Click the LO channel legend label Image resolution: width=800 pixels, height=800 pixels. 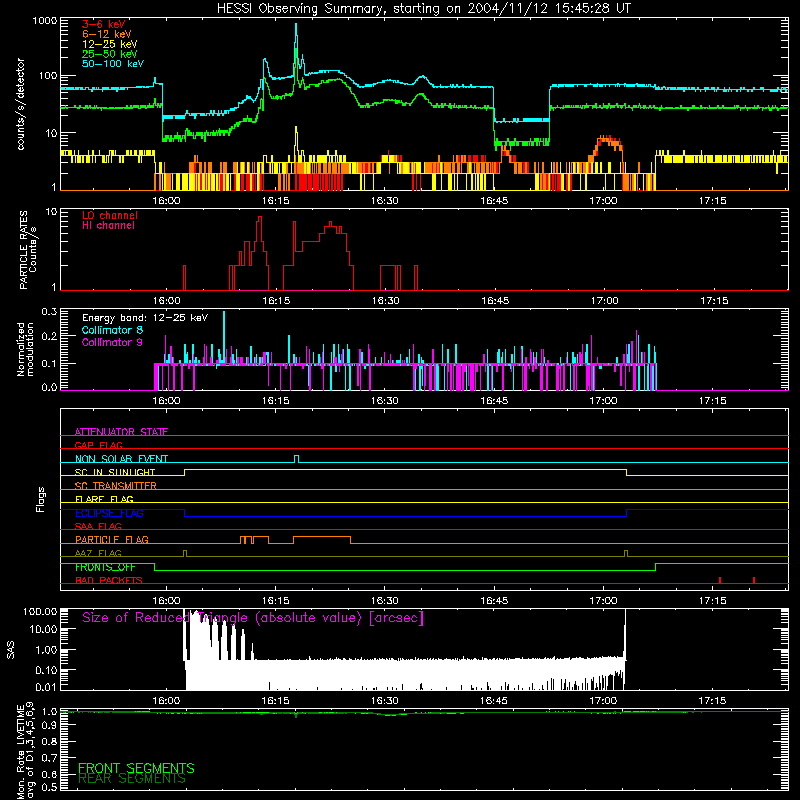[x=110, y=215]
